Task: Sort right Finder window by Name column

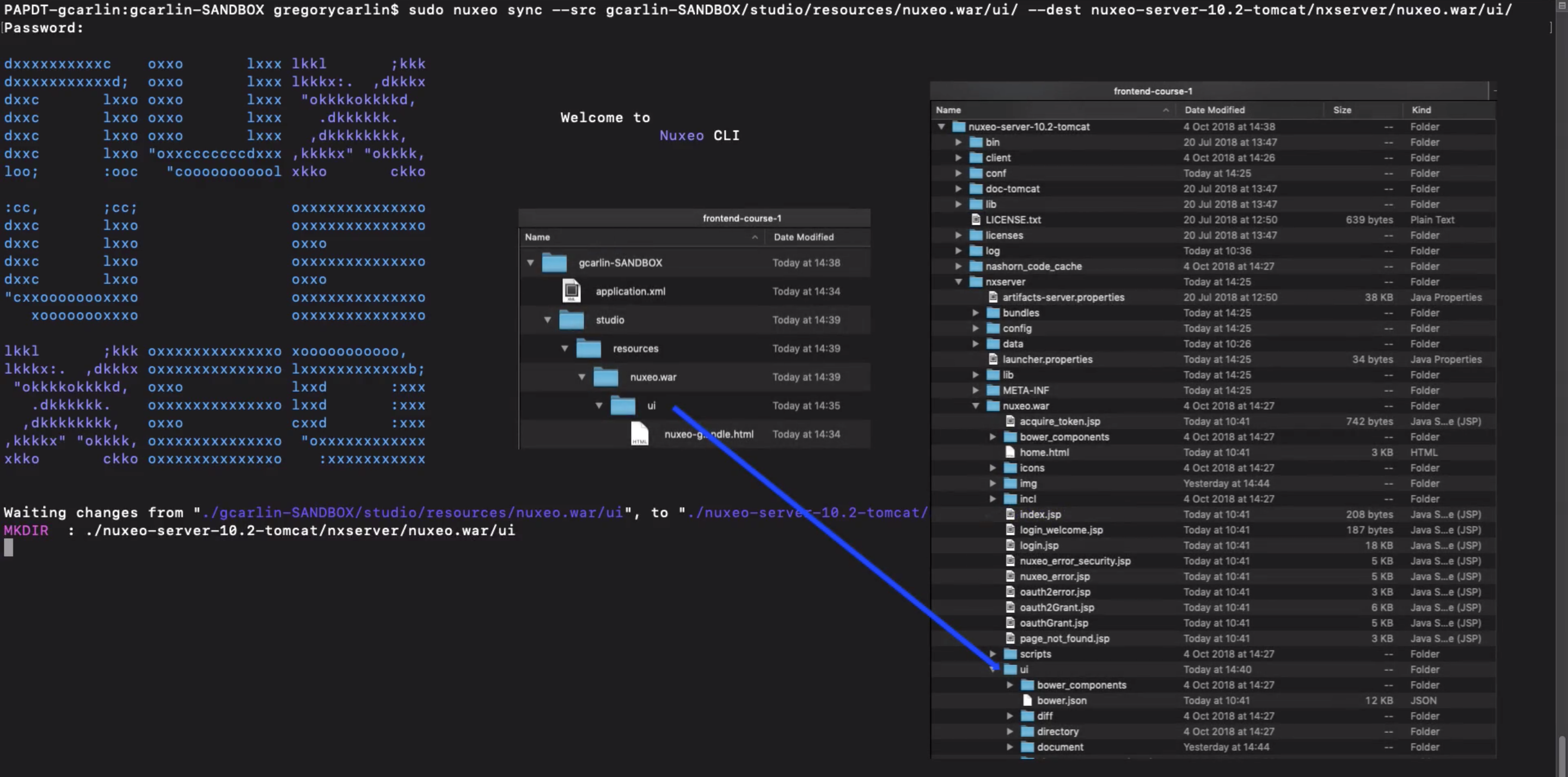Action: [1052, 109]
